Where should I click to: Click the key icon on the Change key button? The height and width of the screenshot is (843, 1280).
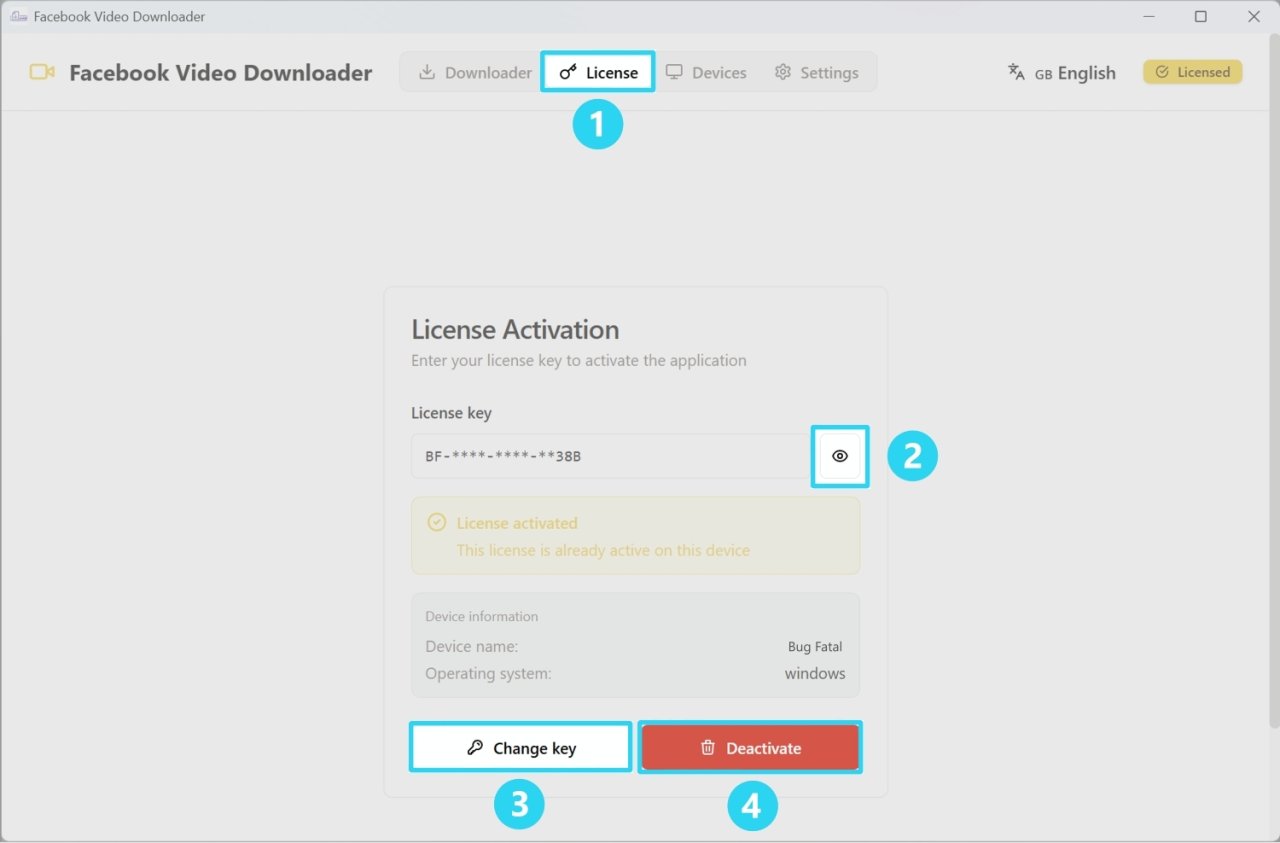coord(477,746)
